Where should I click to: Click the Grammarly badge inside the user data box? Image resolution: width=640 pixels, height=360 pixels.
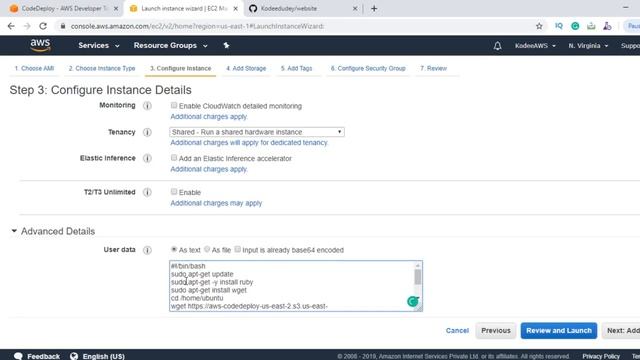tap(413, 301)
